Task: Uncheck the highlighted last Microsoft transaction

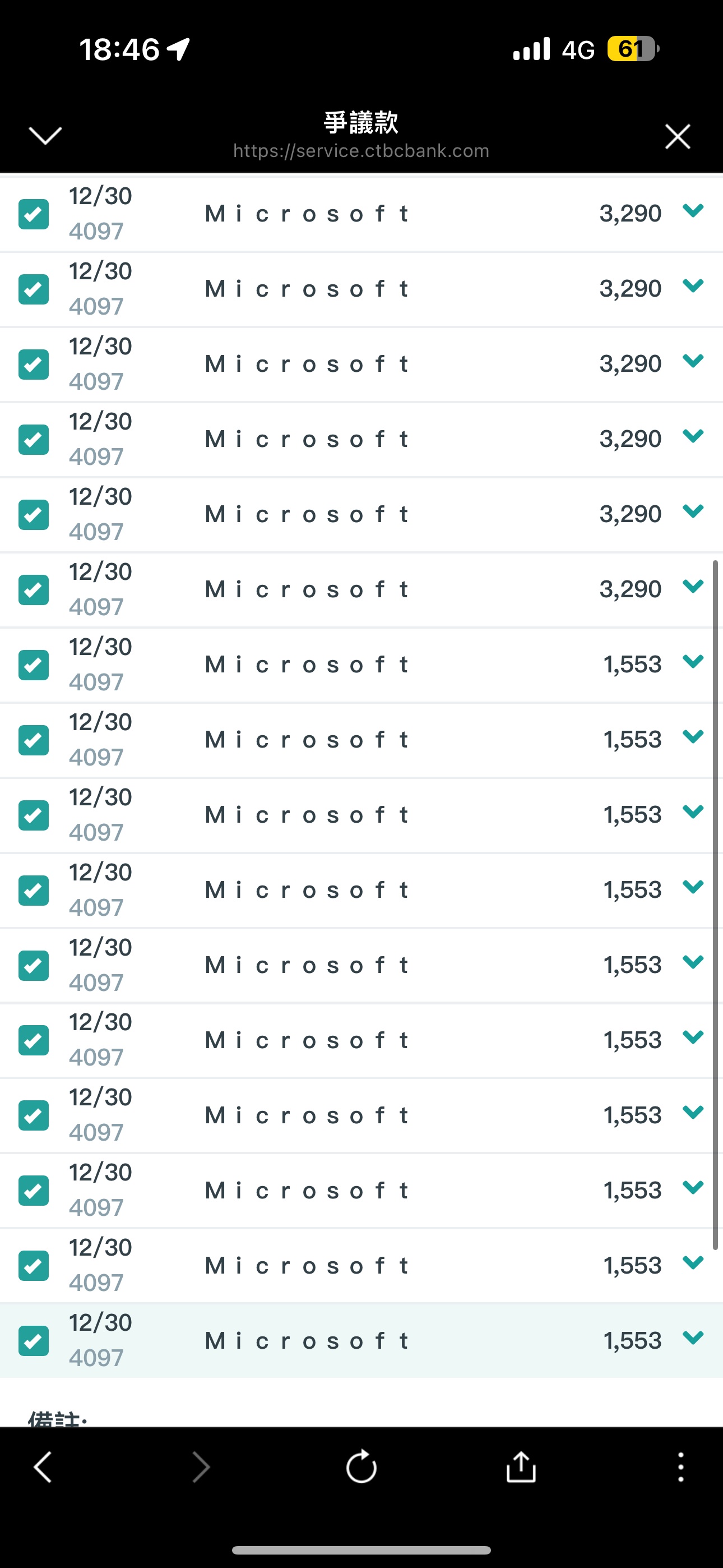Action: pos(34,1340)
